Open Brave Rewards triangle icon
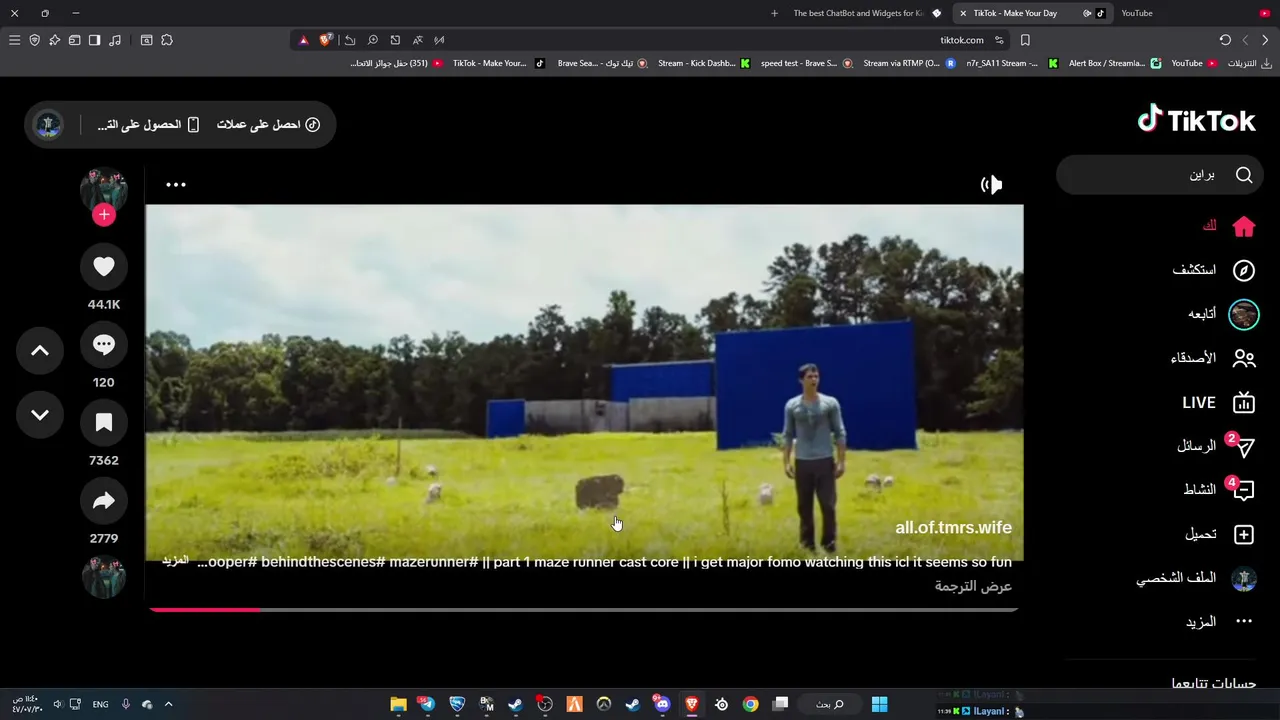This screenshot has width=1280, height=720. pos(303,40)
